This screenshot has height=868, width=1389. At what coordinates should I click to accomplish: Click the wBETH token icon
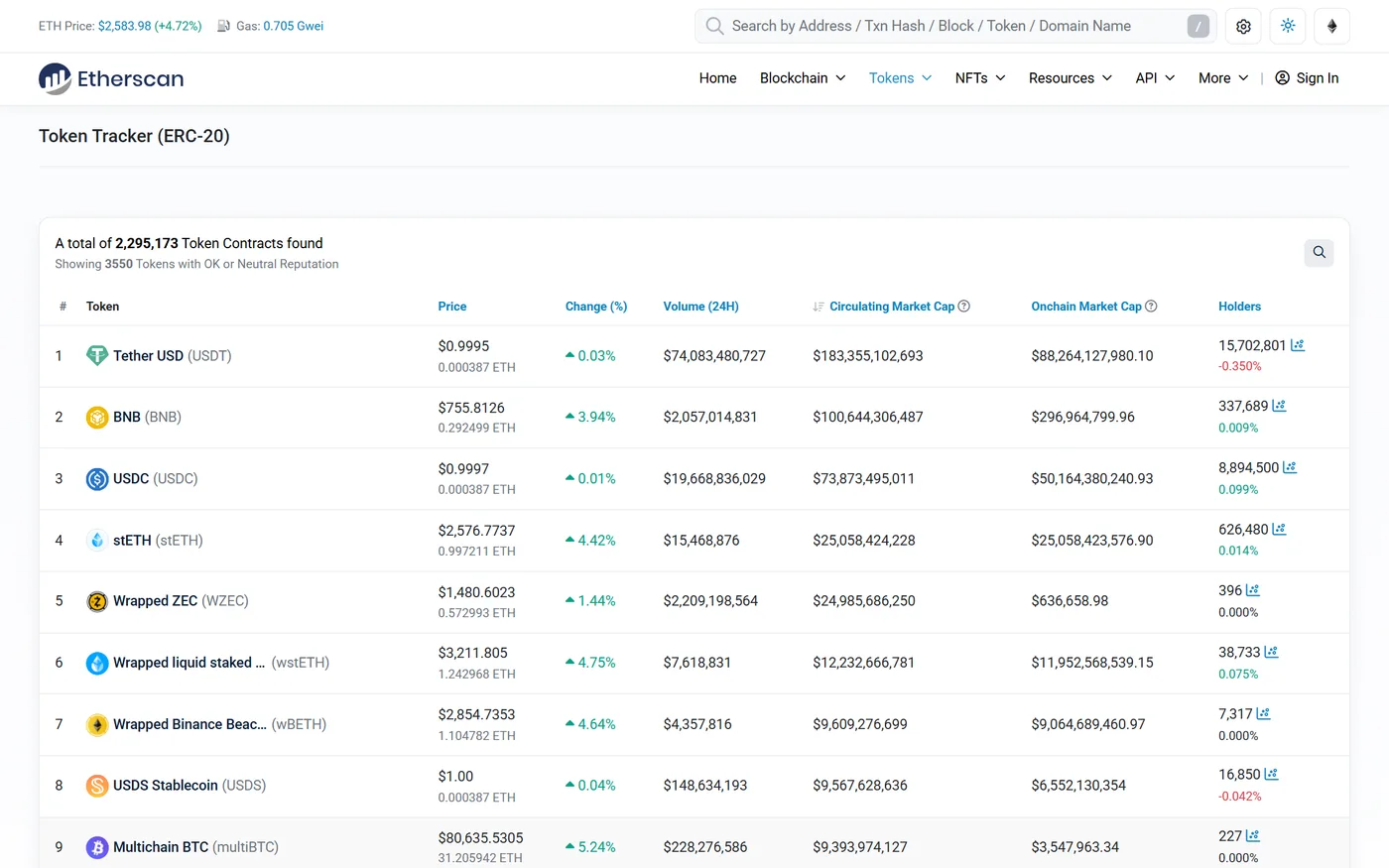point(97,724)
